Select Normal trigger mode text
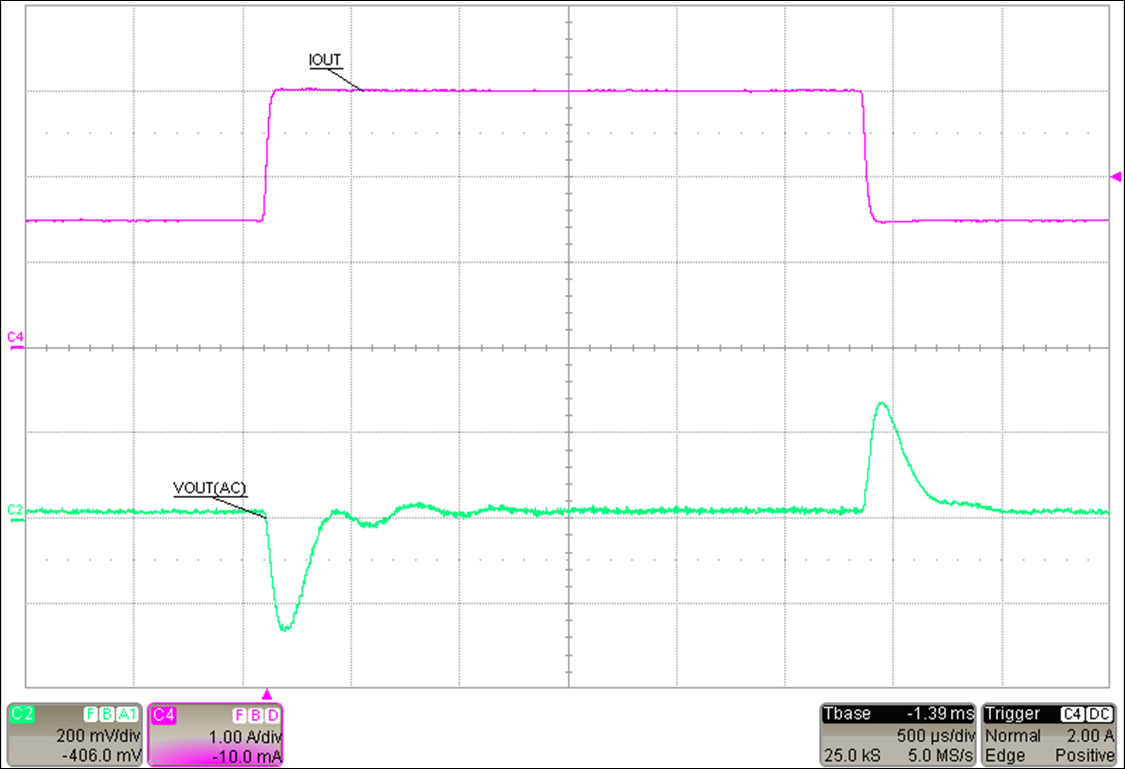1125x769 pixels. coord(1012,734)
